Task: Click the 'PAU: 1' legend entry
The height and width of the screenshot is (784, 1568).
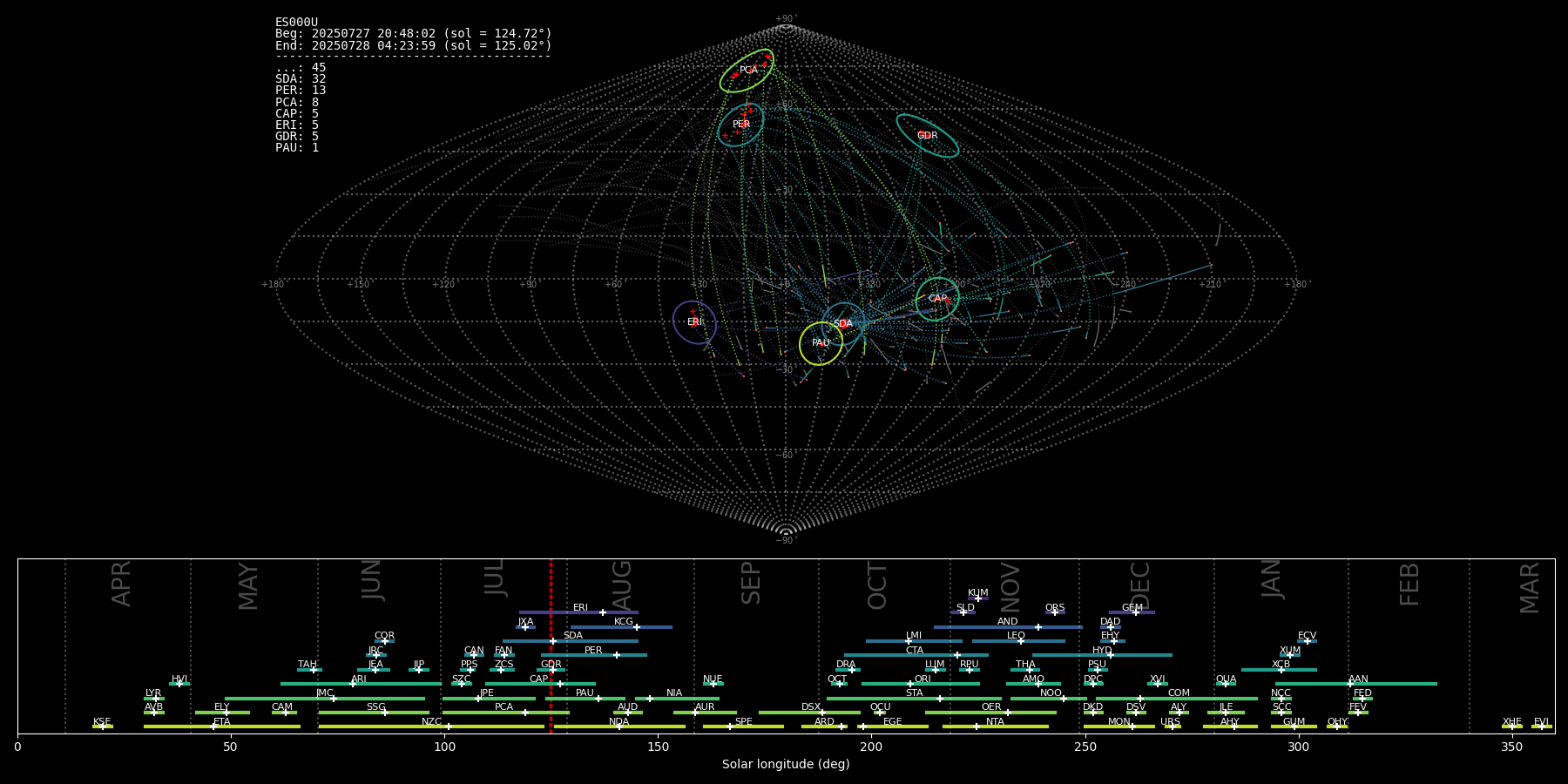Action: pos(297,147)
